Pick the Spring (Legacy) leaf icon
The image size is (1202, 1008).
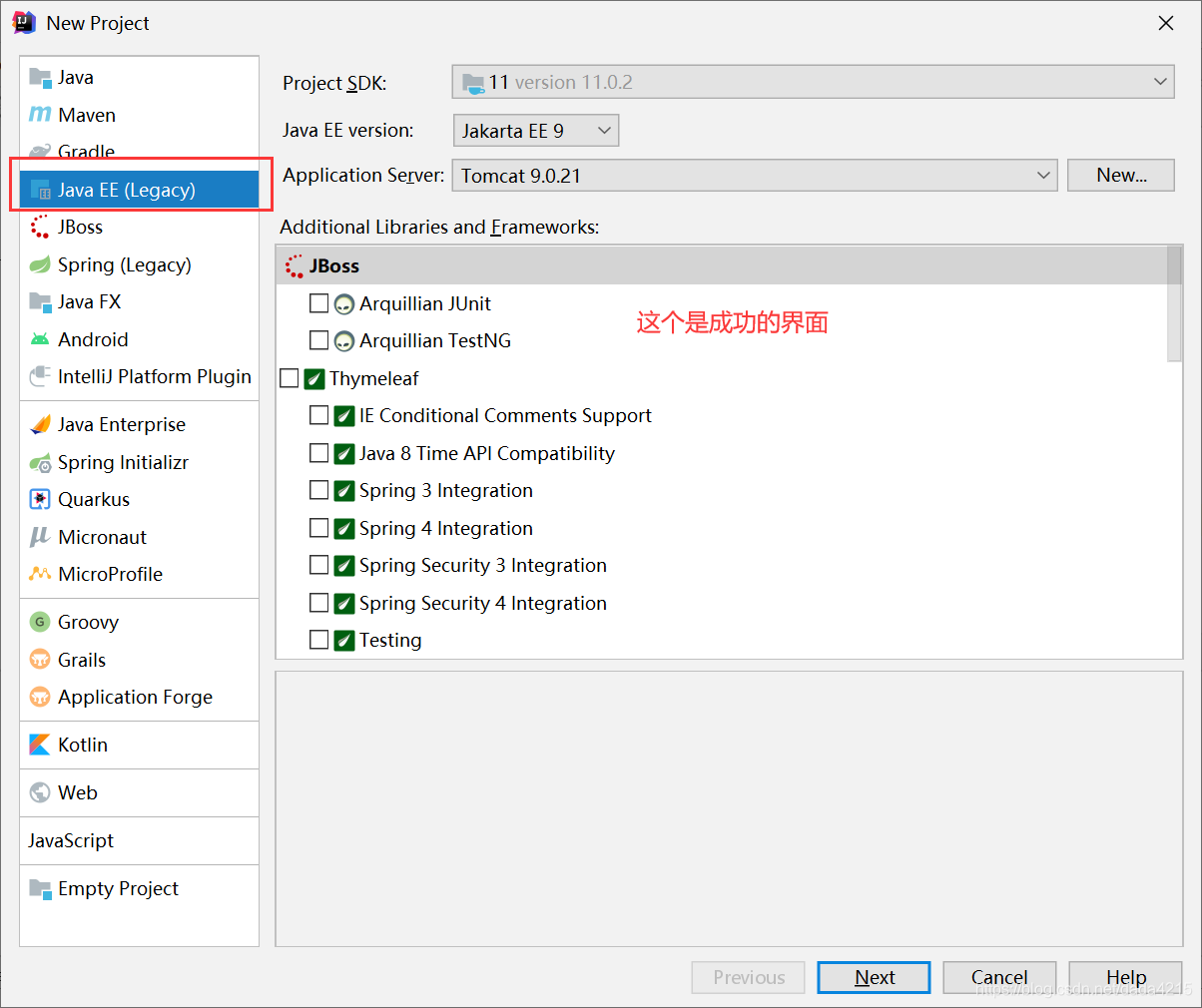[x=40, y=264]
